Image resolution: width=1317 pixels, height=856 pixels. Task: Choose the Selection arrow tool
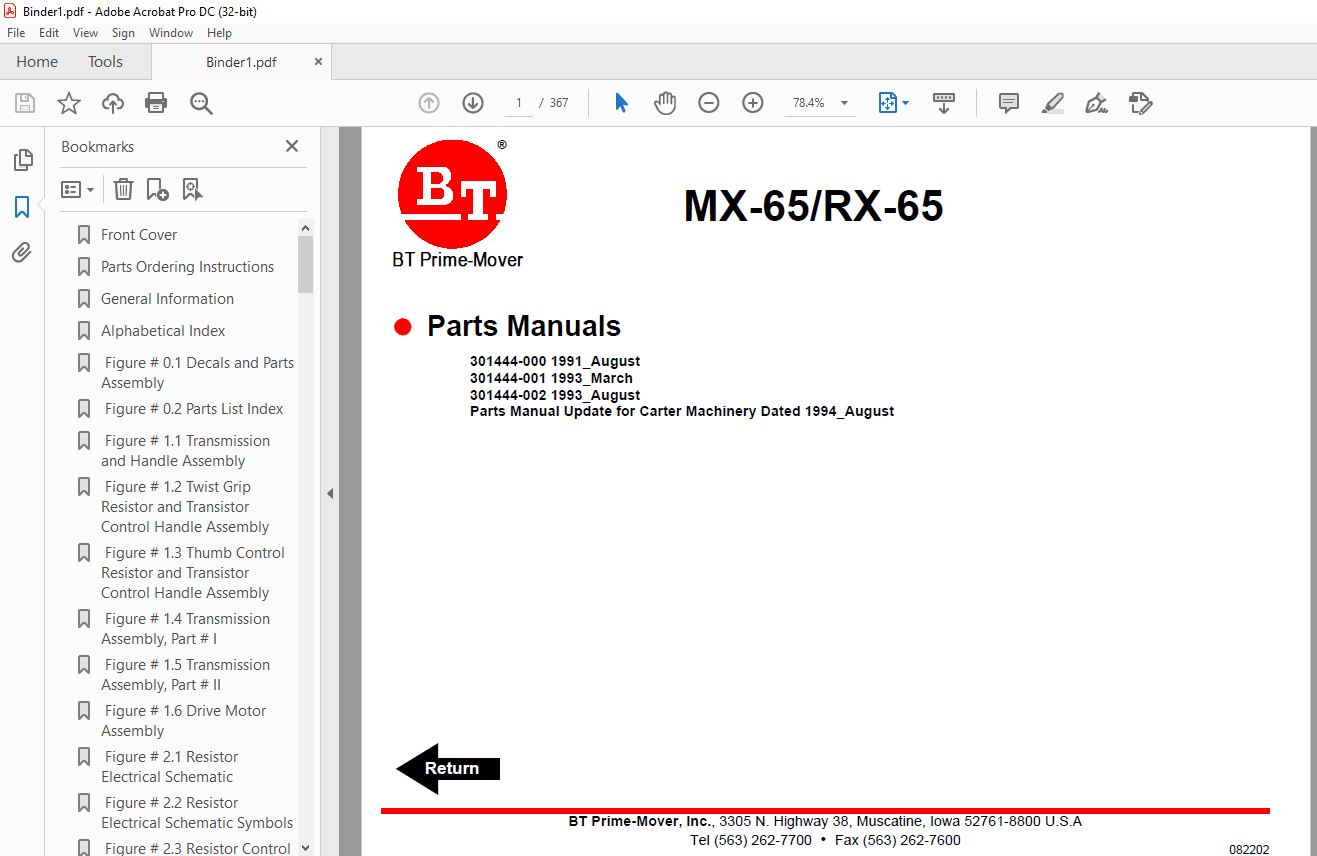[621, 103]
